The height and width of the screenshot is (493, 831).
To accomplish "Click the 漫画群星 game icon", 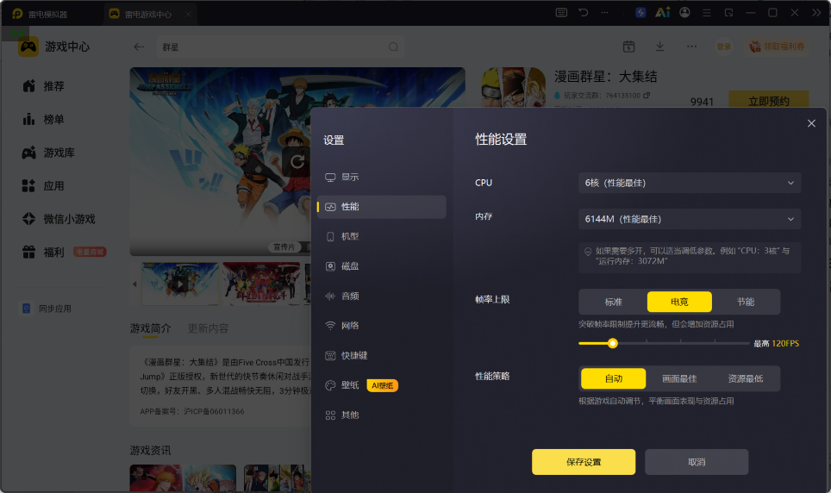I will [512, 87].
